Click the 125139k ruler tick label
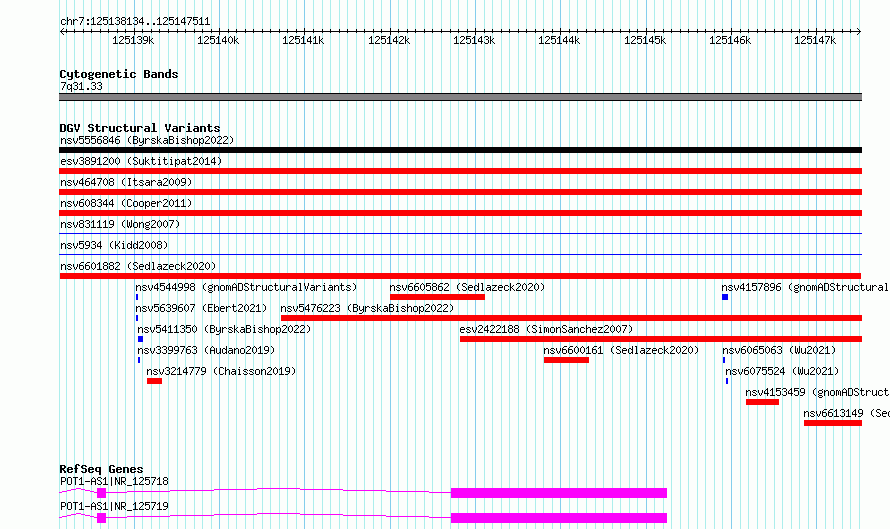 tap(133, 40)
